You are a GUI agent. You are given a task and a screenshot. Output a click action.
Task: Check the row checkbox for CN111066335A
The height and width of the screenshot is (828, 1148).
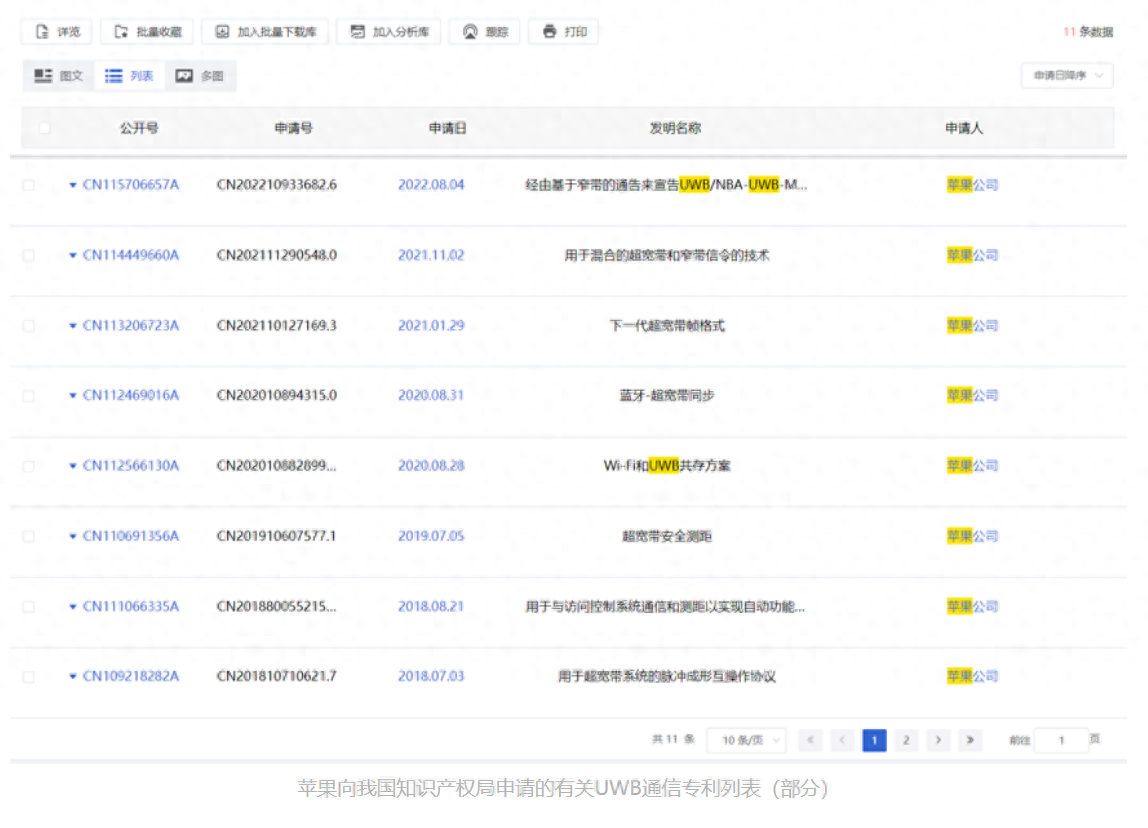[x=29, y=606]
